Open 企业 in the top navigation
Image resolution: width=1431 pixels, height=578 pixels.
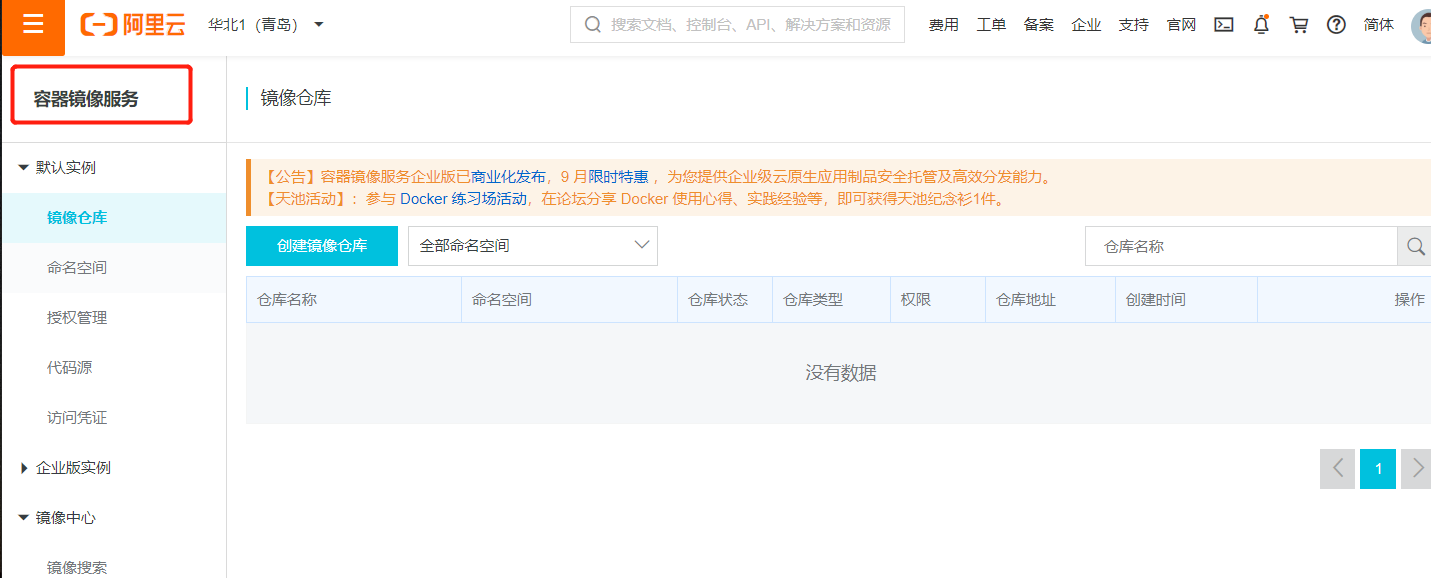click(1086, 25)
